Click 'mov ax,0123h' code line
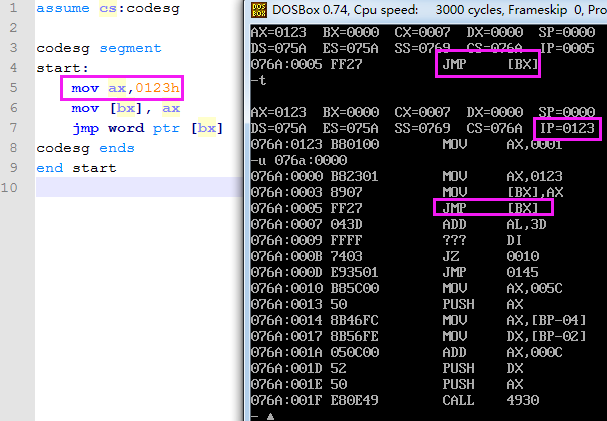 (x=125, y=88)
